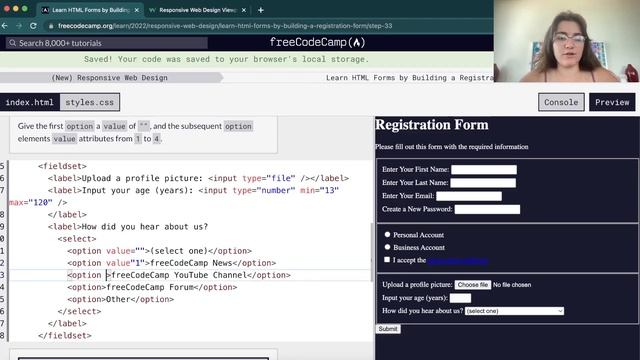Click the search magnifier icon
The width and height of the screenshot is (640, 360).
coord(13,43)
